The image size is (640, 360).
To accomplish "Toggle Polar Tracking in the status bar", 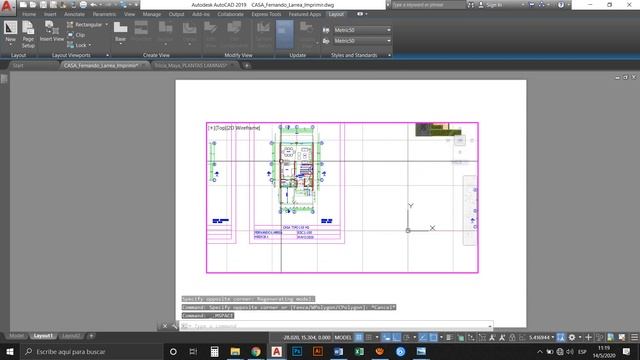I will 407,337.
